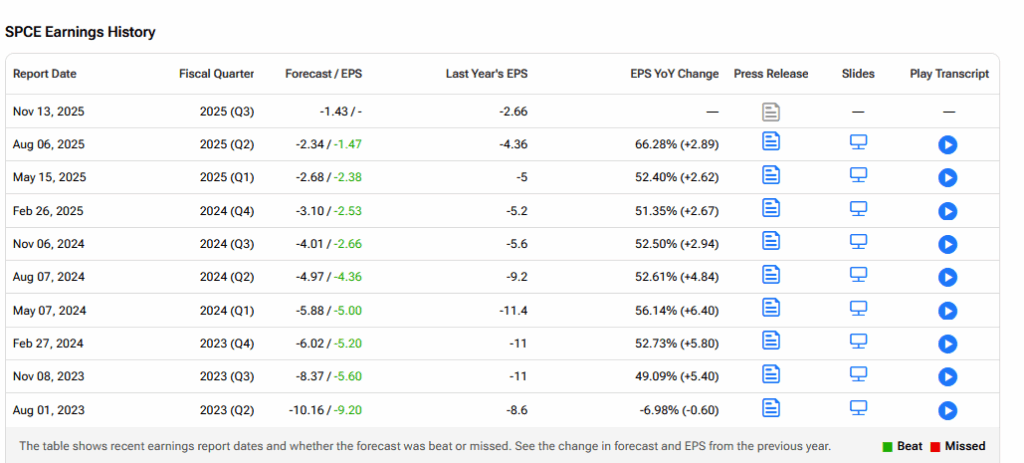Open the Aug 01, 2023 press release
The image size is (1024, 463).
tap(771, 408)
